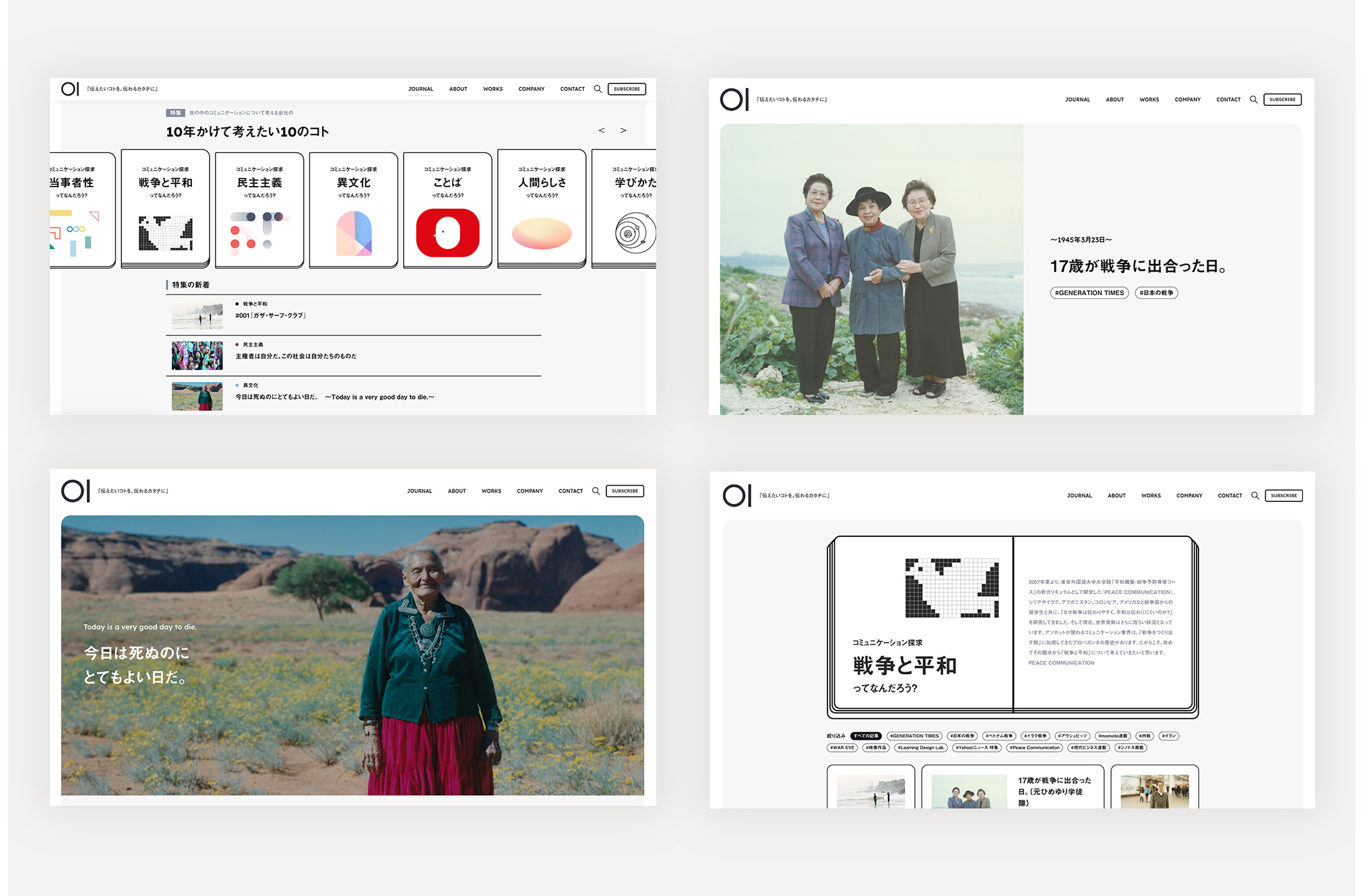
Task: Click the OI logo in the top-right page
Action: 734,100
